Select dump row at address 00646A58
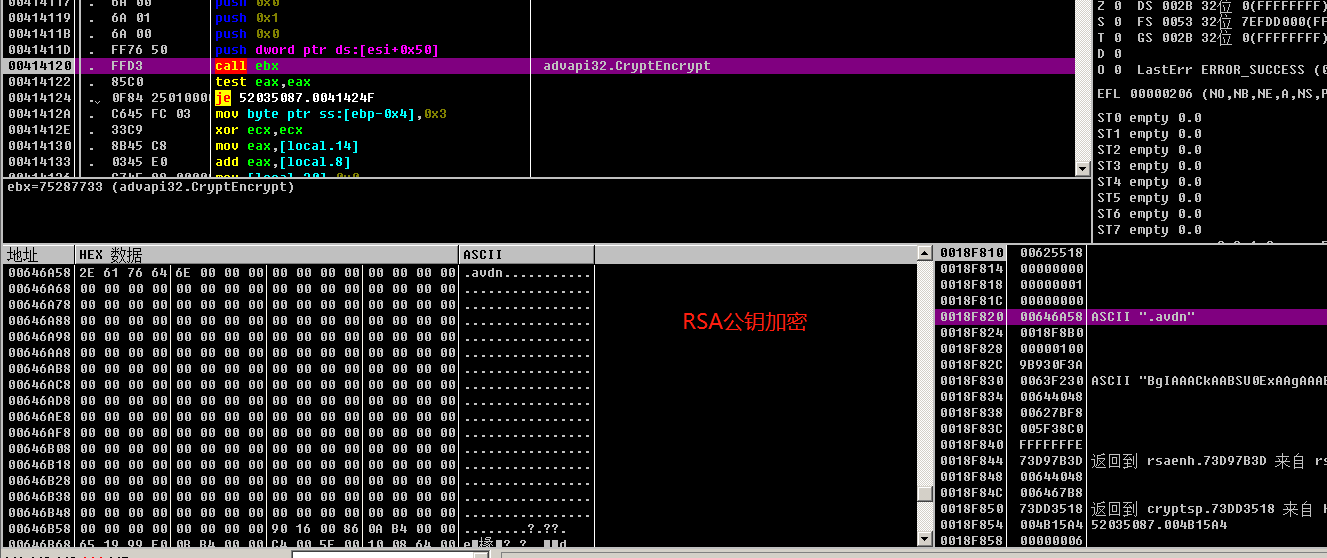The width and height of the screenshot is (1327, 558). 38,273
